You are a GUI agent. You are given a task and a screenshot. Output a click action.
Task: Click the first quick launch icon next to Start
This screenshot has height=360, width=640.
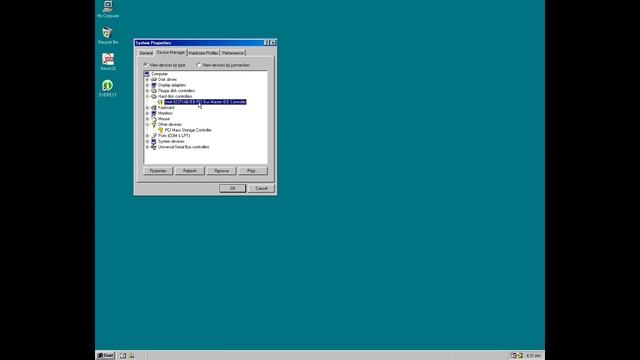[123, 356]
